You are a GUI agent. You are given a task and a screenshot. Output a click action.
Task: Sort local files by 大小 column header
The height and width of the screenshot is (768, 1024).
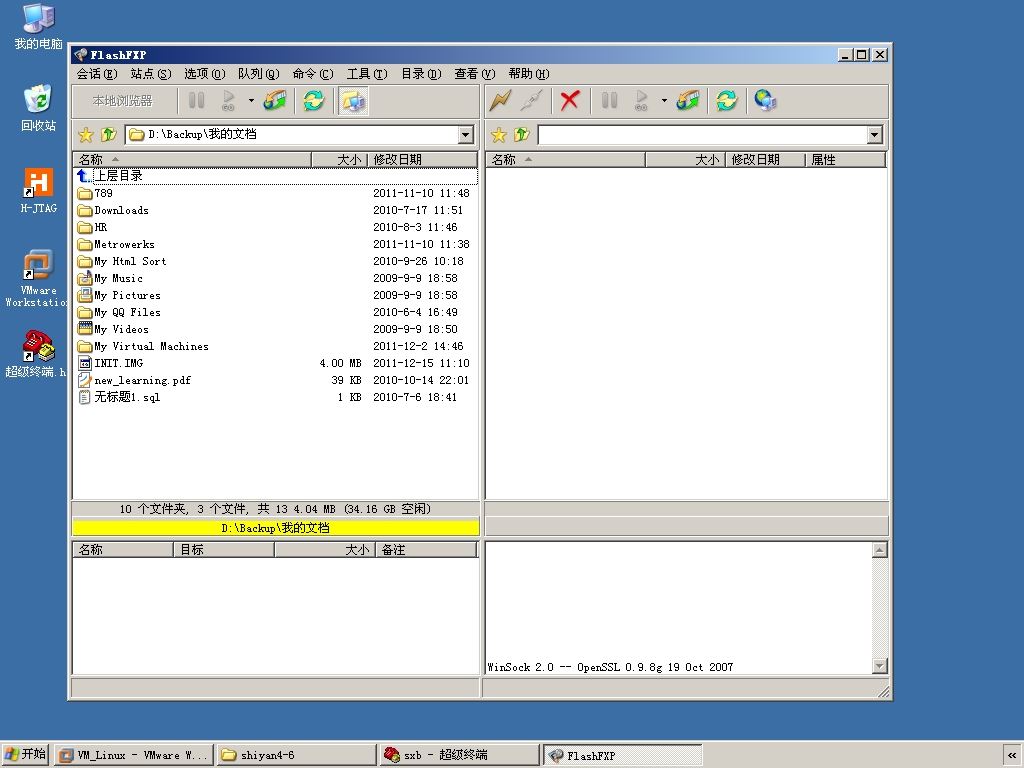[x=340, y=159]
